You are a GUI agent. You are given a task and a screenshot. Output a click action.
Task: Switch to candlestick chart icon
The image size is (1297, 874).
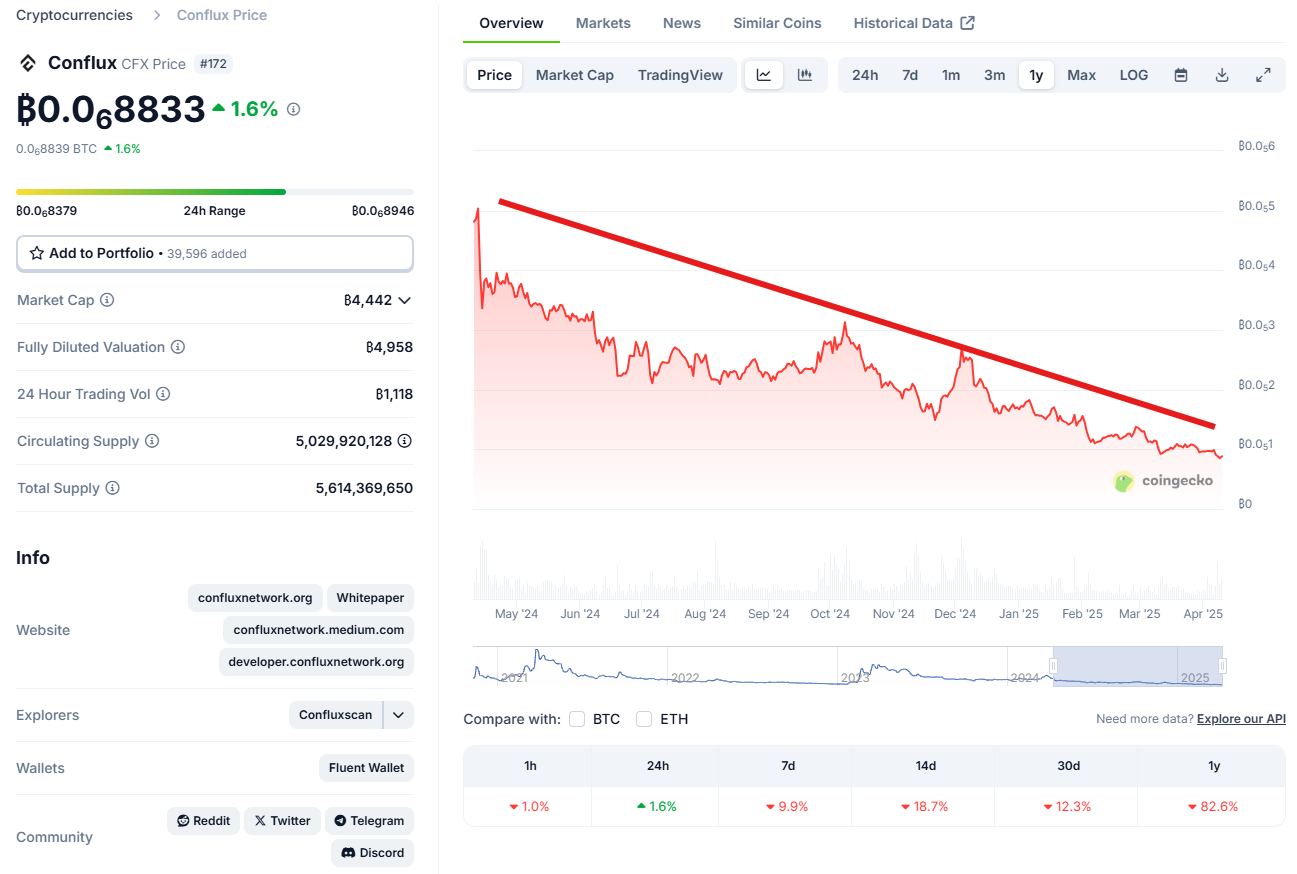click(805, 75)
